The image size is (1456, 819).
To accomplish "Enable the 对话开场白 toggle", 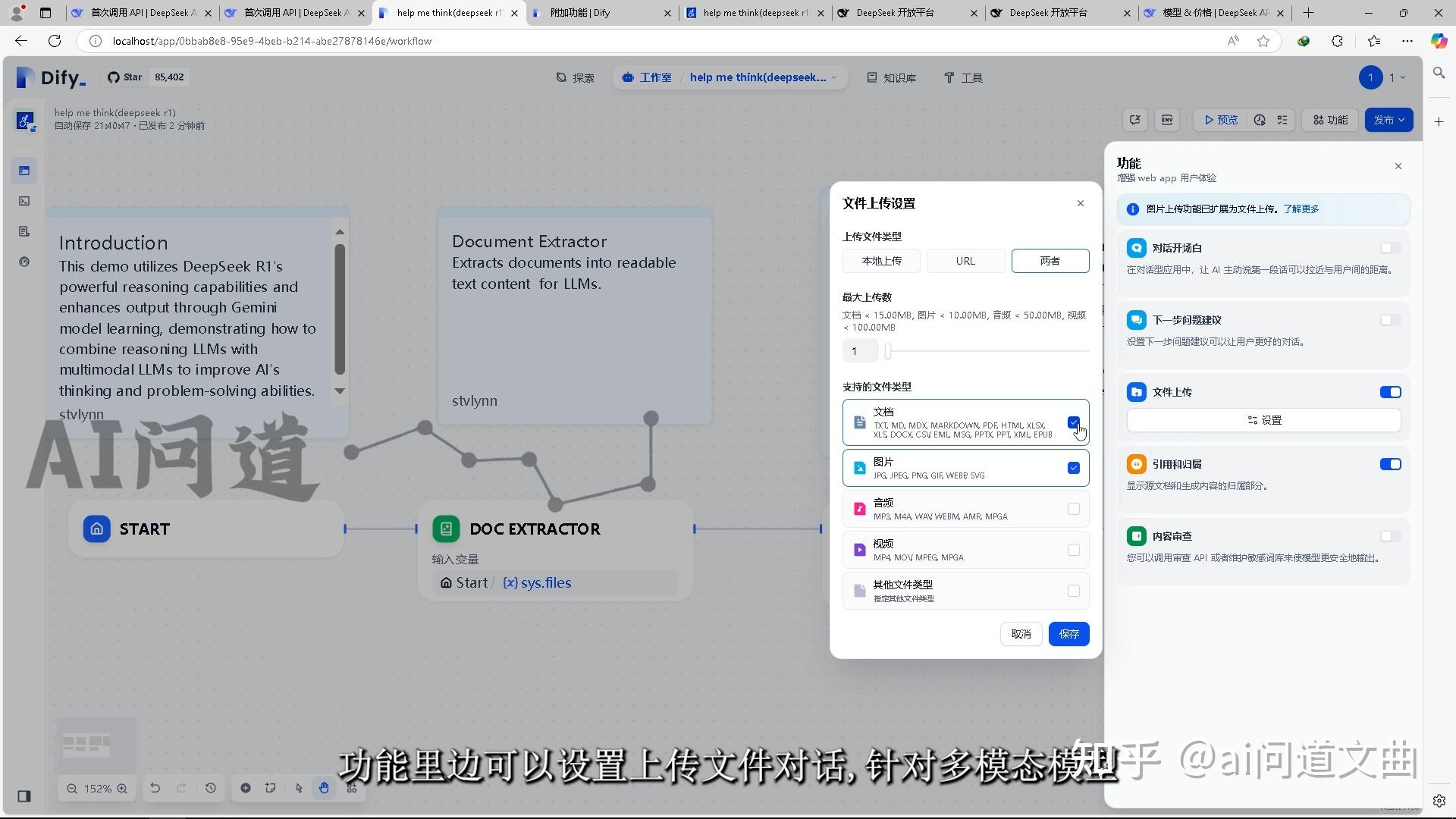I will tap(1390, 247).
